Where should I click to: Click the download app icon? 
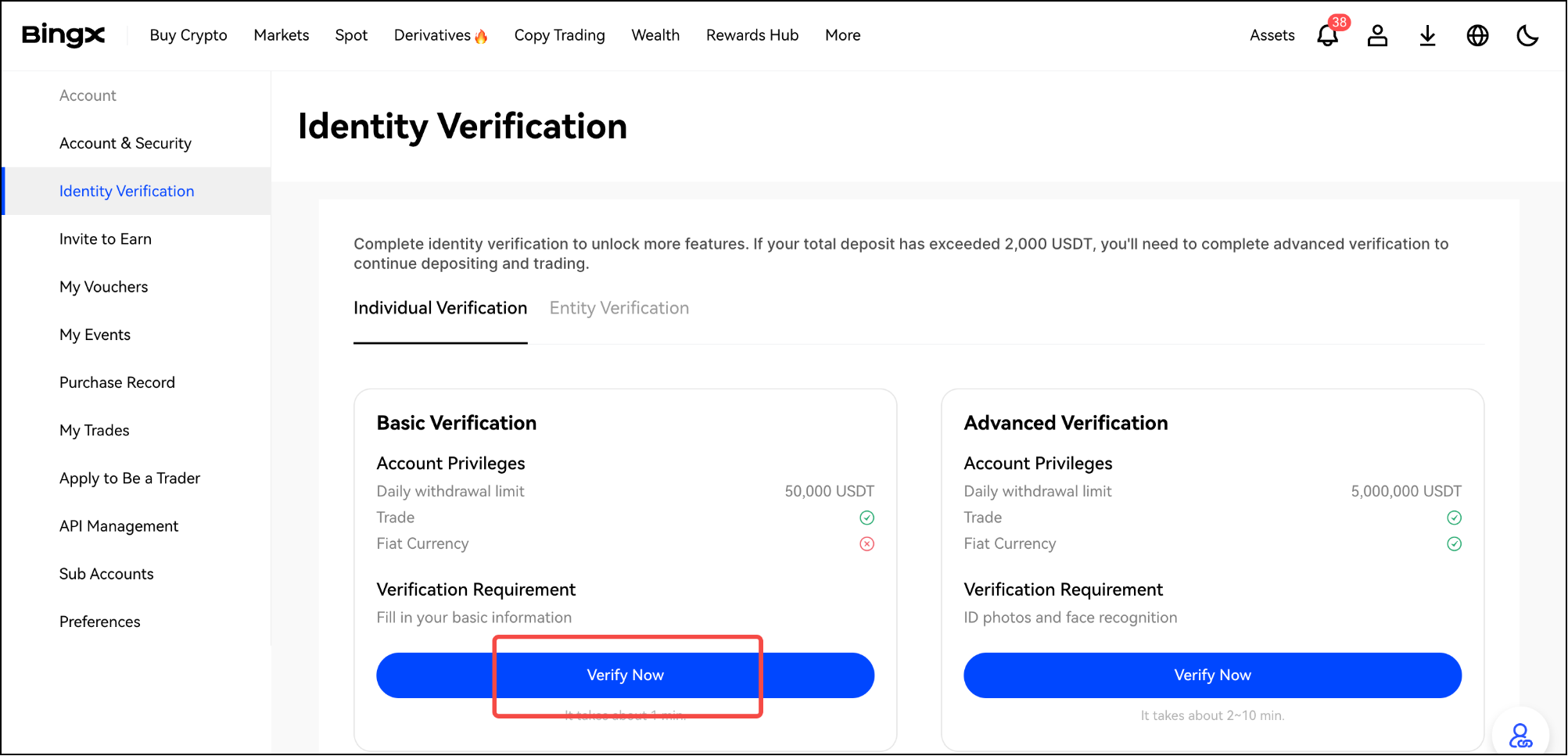[1427, 35]
